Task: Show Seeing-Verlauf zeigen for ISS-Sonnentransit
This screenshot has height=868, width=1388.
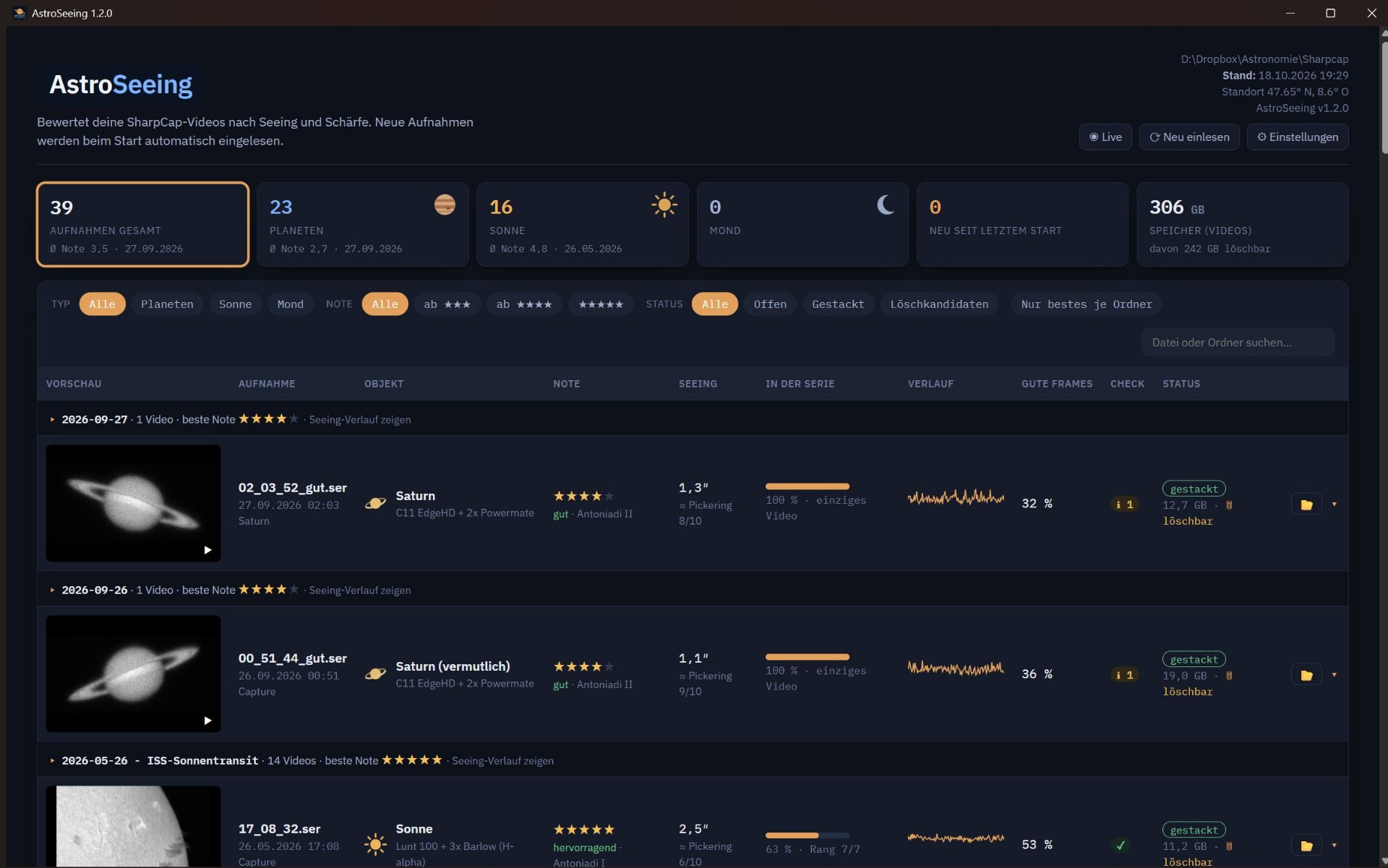Action: click(x=502, y=760)
